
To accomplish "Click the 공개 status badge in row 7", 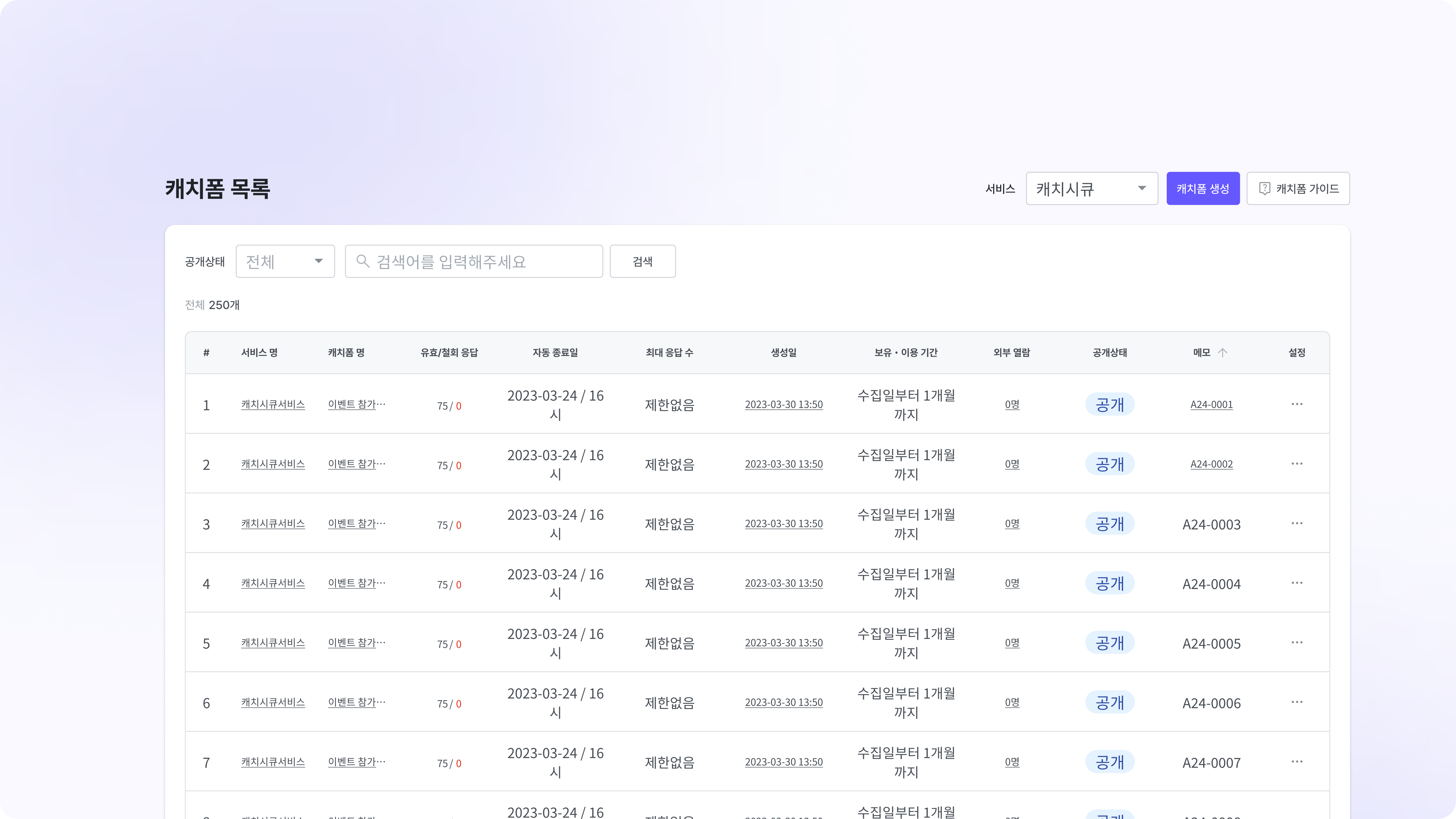I will coord(1110,761).
